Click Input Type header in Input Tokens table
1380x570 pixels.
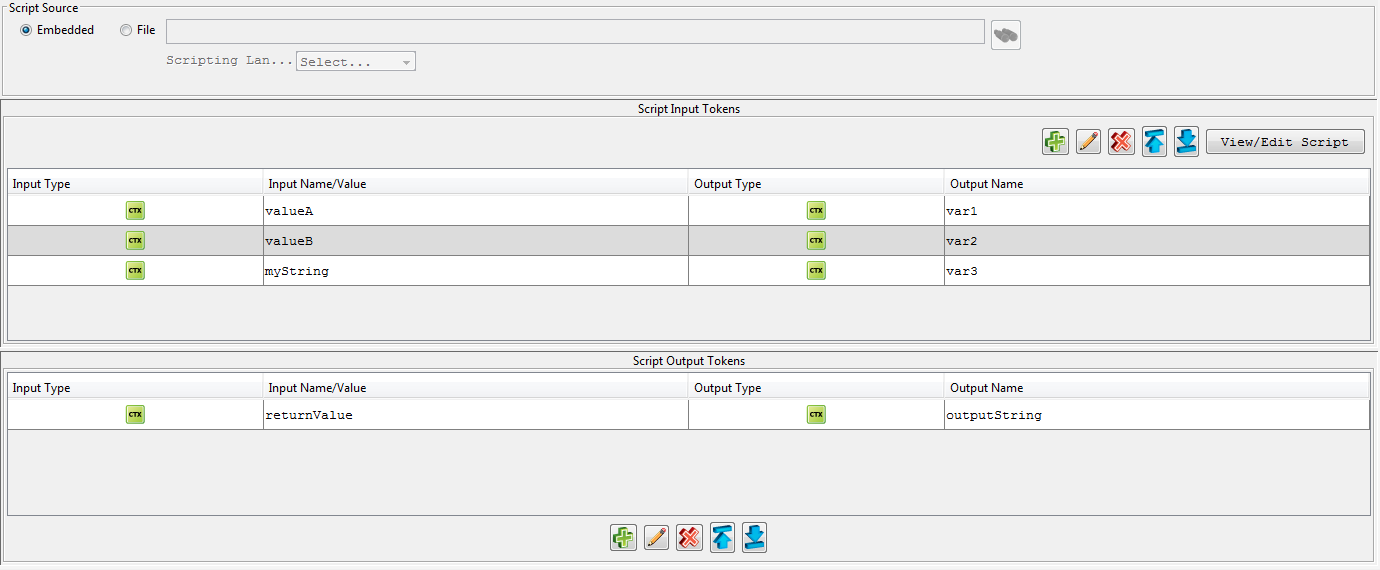[x=135, y=183]
